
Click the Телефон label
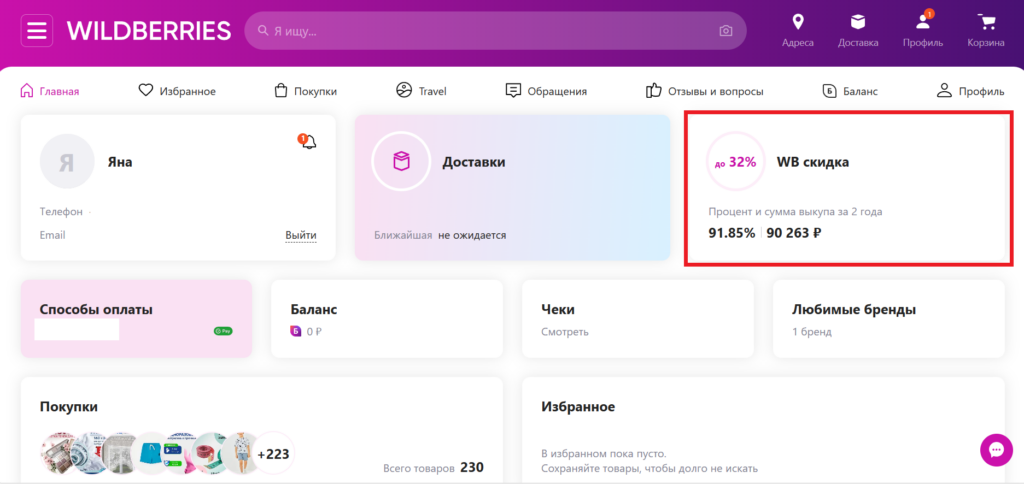click(61, 212)
